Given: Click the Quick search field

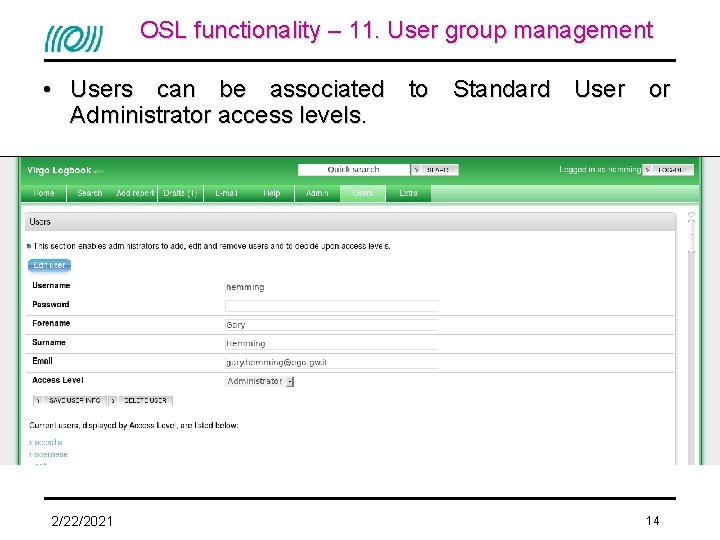Looking at the screenshot, I should click(x=353, y=169).
